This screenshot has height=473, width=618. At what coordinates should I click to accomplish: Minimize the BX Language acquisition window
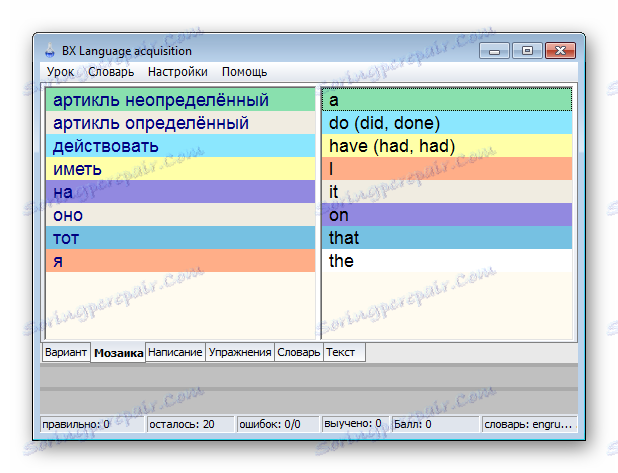(x=494, y=51)
